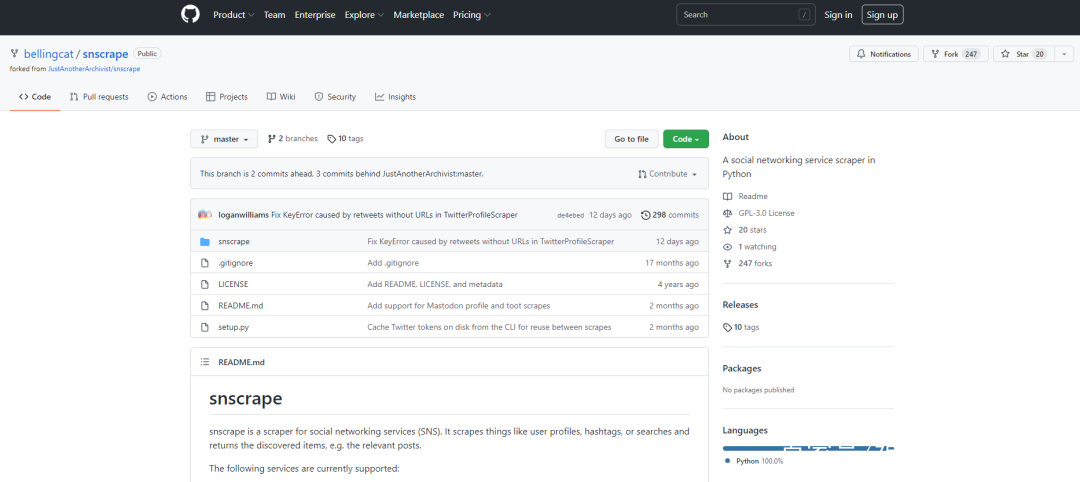Click the file icon beside setup.py
This screenshot has height=482, width=1080.
coord(205,327)
